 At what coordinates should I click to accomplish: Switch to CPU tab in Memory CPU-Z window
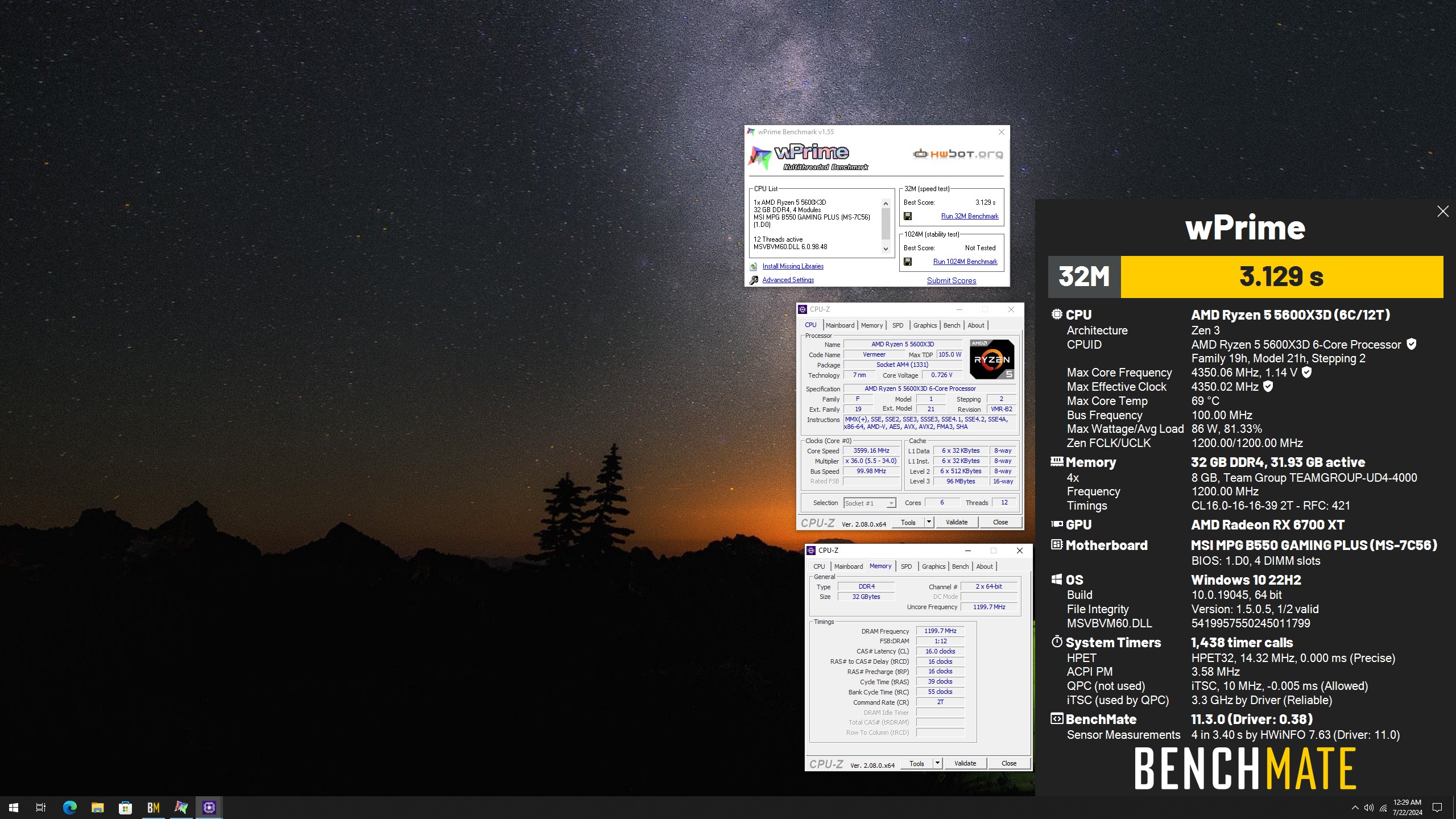pos(819,566)
